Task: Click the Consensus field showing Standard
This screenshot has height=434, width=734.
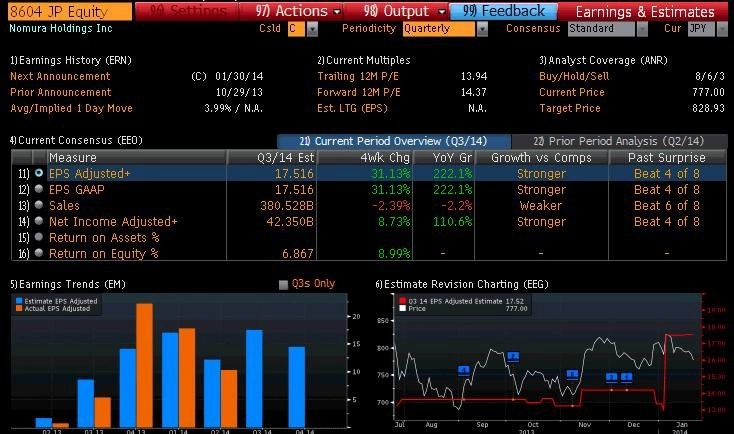Action: coord(602,29)
